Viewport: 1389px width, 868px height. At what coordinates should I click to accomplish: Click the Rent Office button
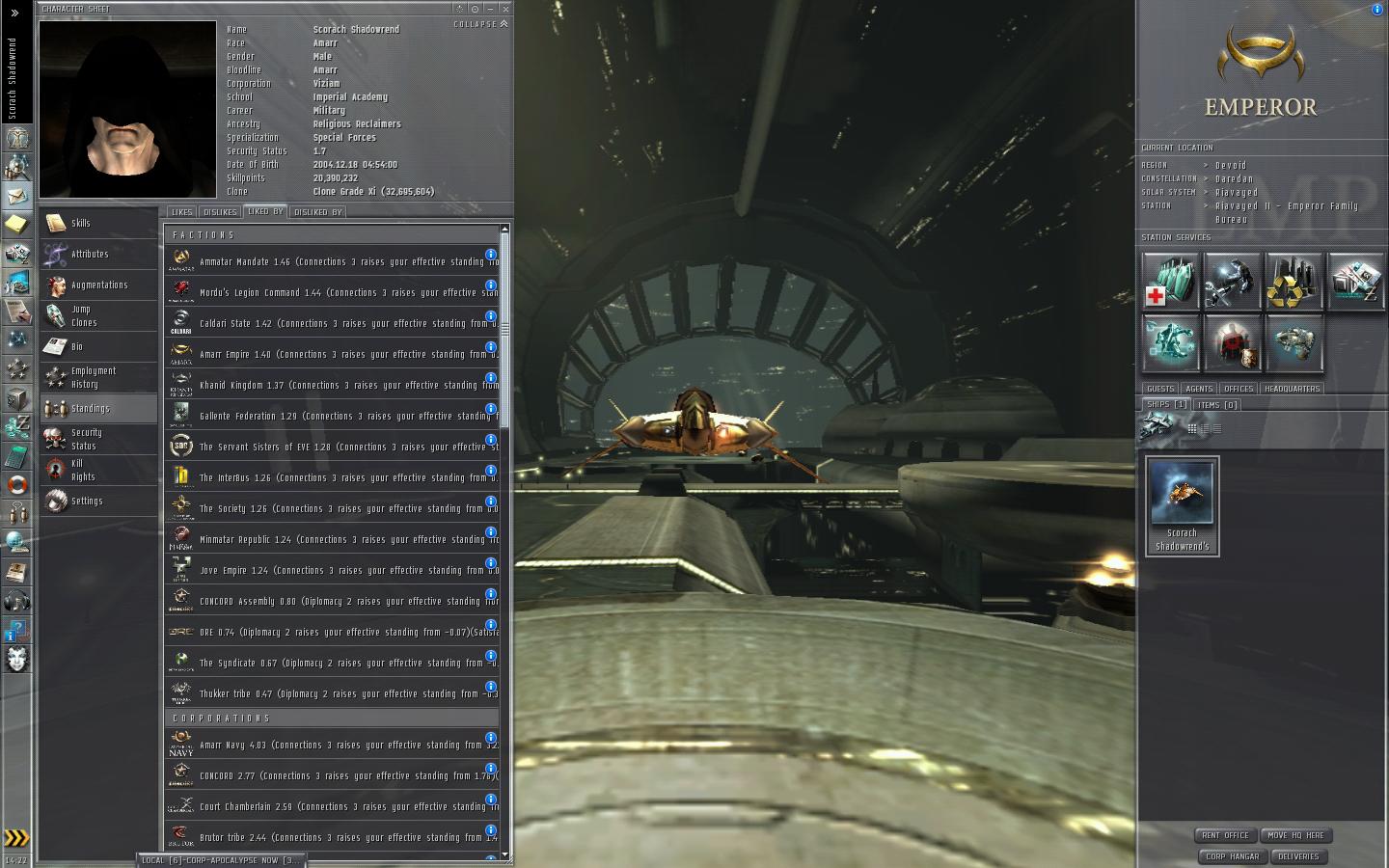point(1225,835)
